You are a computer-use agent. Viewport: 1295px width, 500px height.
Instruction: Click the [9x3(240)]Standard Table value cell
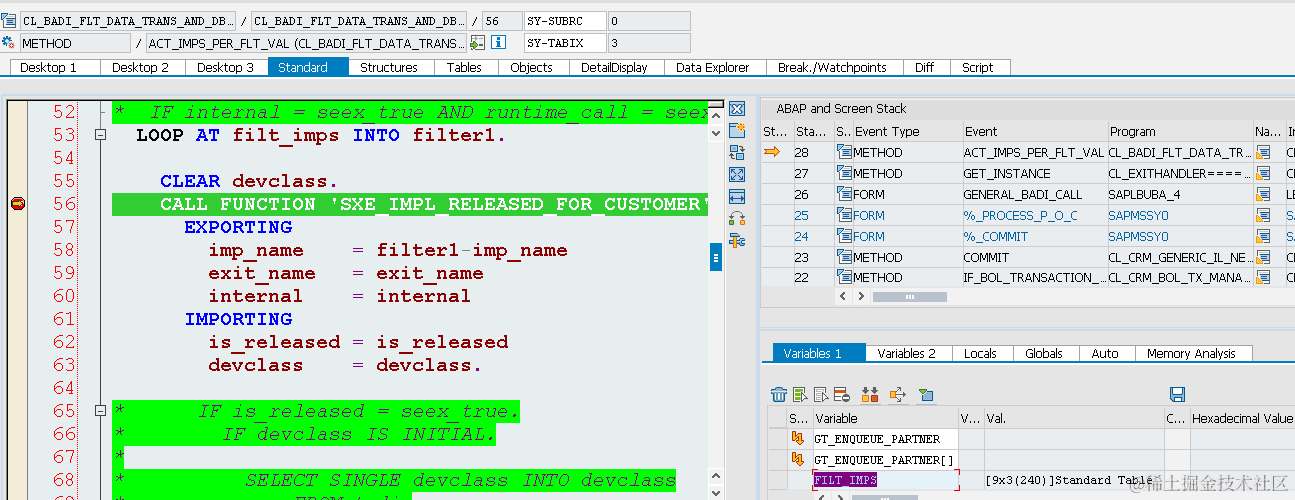point(1073,480)
